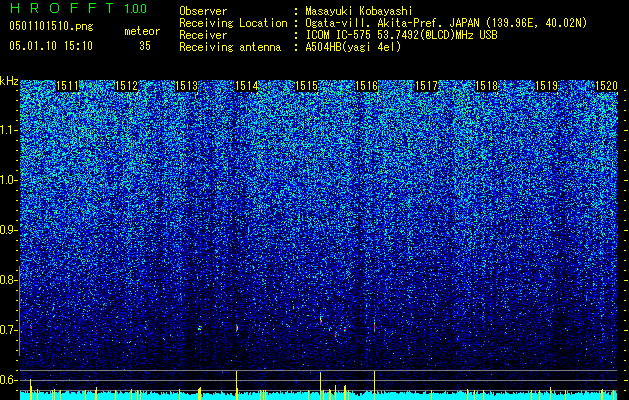The width and height of the screenshot is (629, 400).
Task: Click the tall yellow spike below 1514
Action: 236,385
